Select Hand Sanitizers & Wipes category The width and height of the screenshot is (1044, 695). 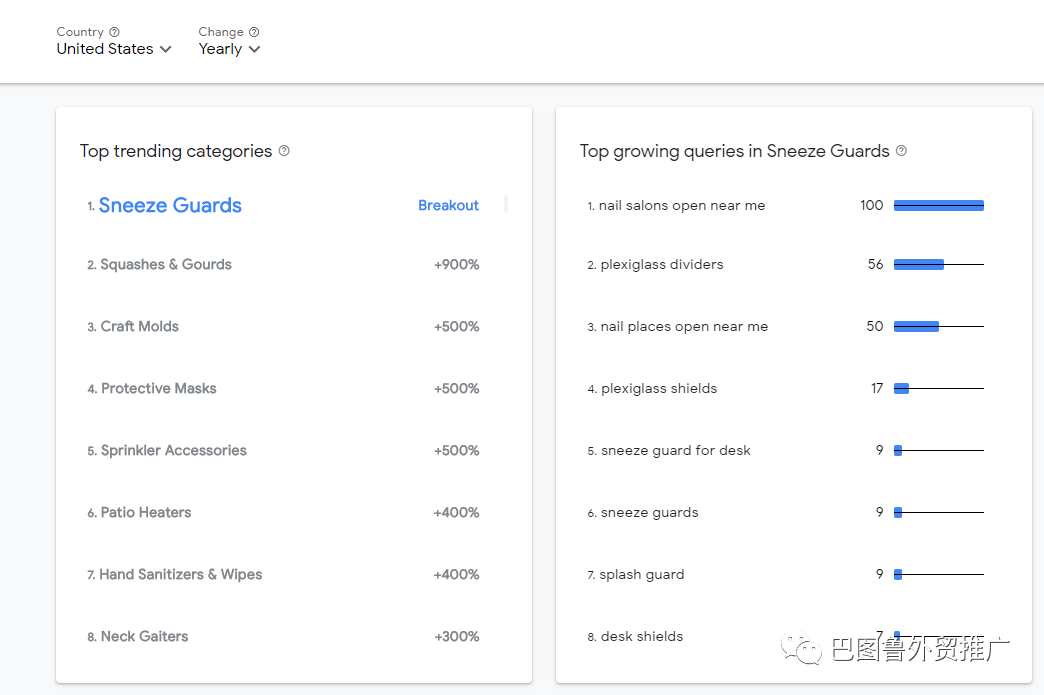click(x=180, y=575)
